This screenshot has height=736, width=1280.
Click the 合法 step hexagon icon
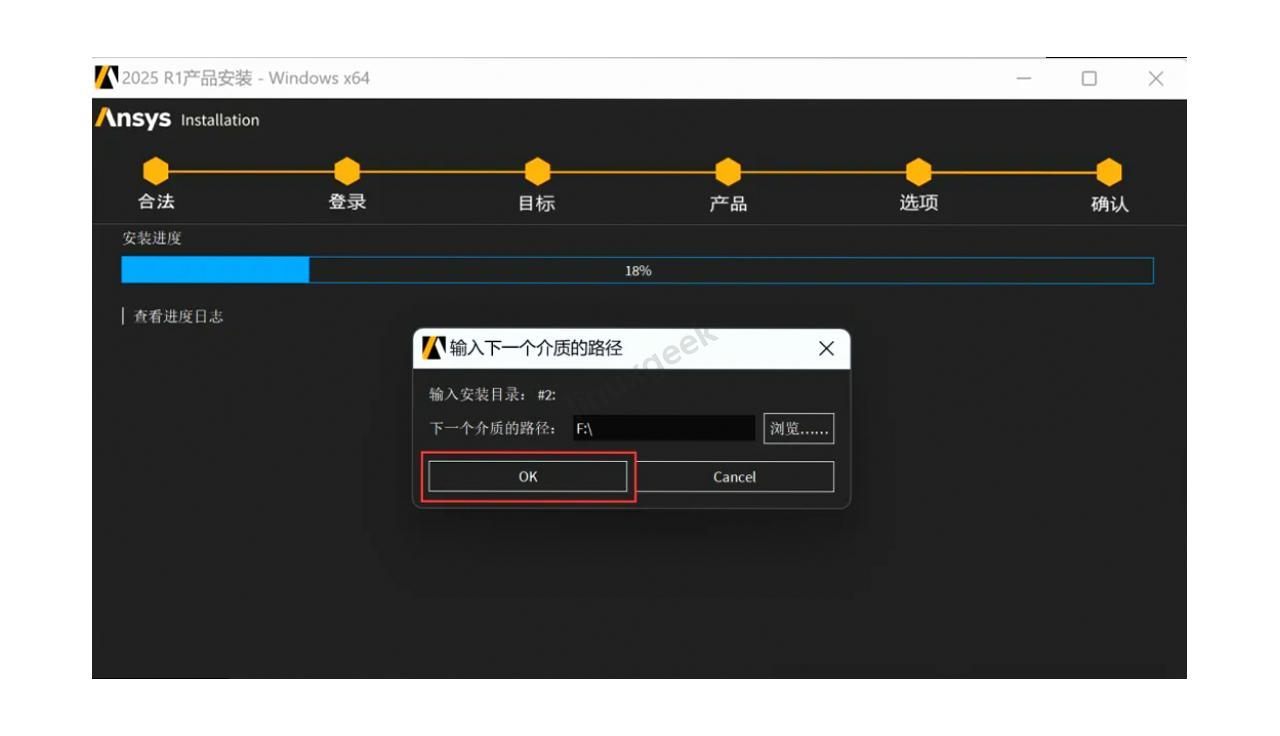(x=156, y=171)
